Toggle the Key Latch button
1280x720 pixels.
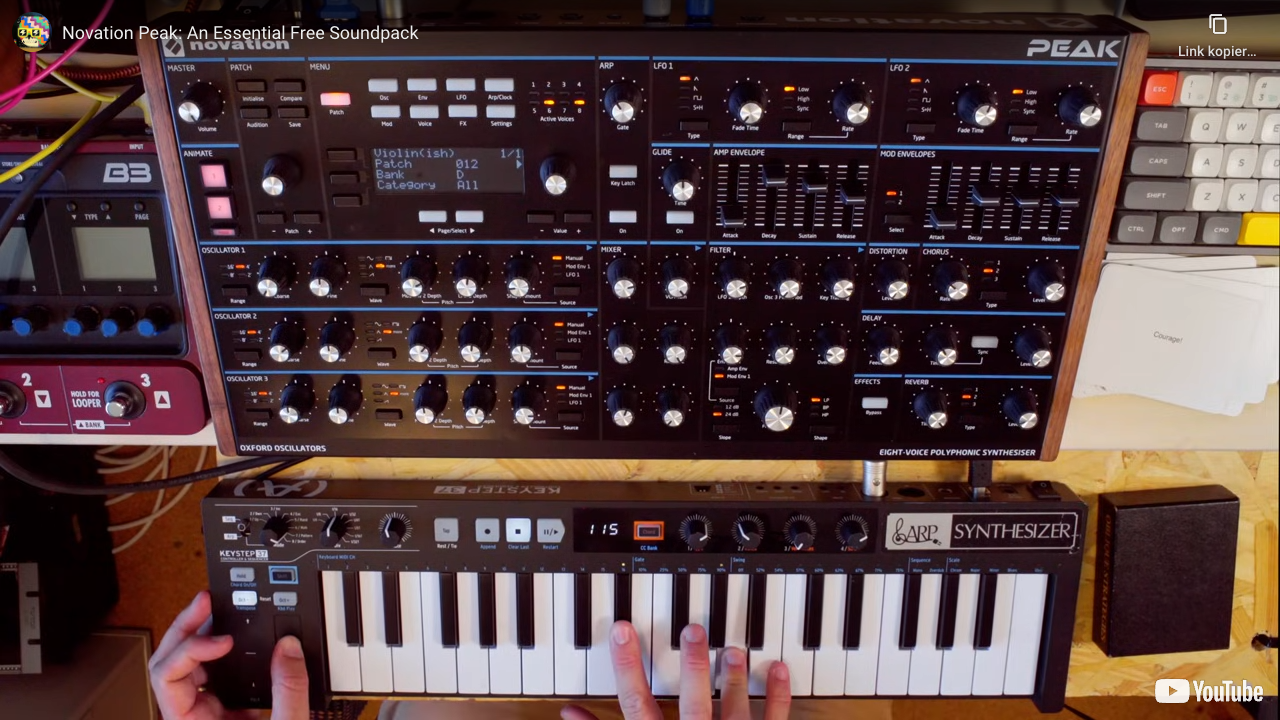point(622,172)
